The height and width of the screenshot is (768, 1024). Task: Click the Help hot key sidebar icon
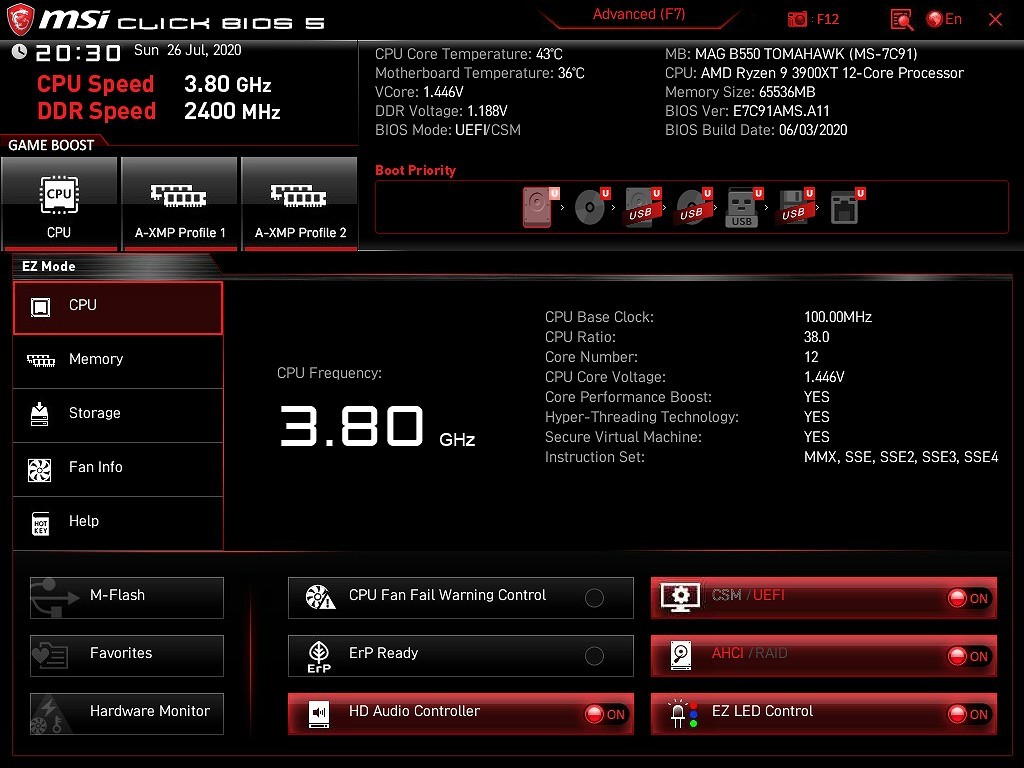point(40,523)
